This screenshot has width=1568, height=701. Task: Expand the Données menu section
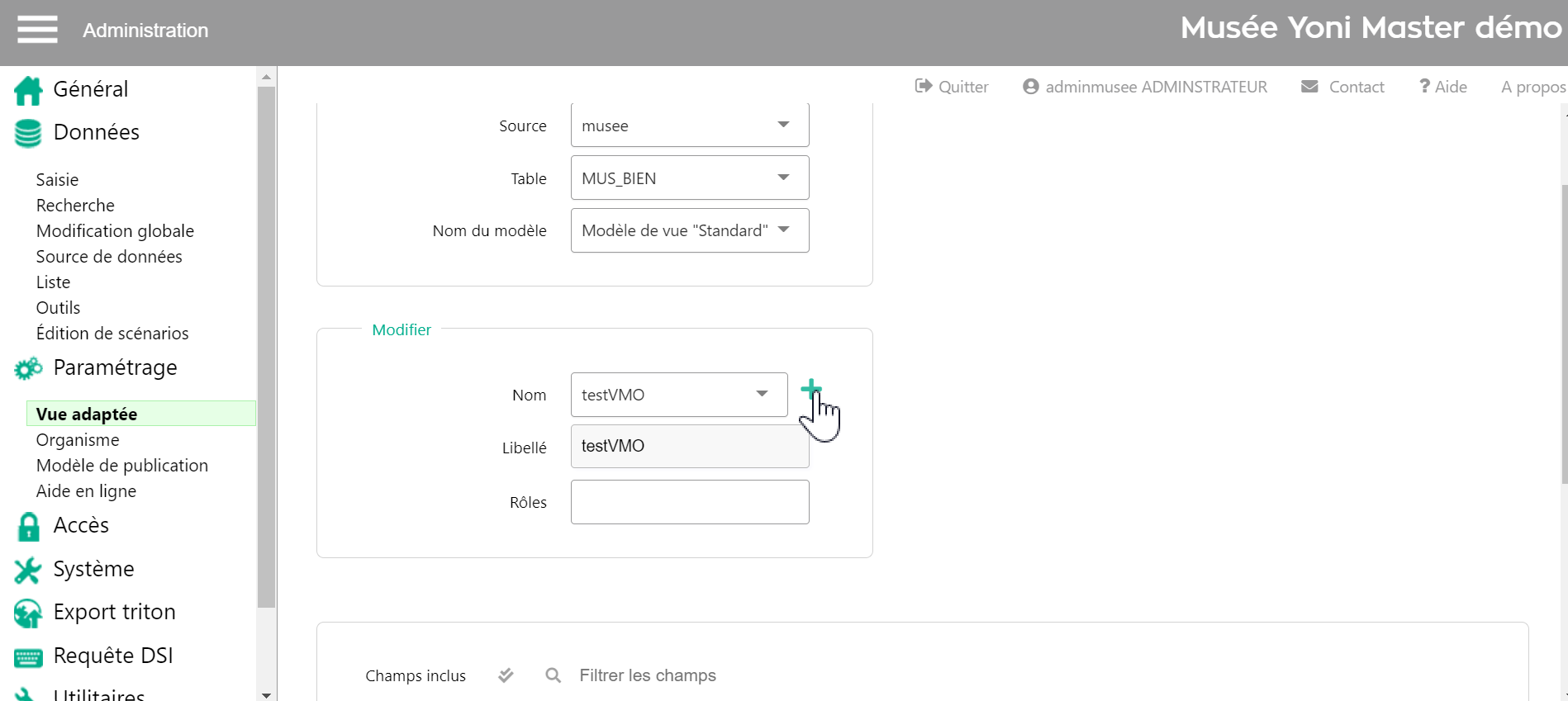[96, 132]
